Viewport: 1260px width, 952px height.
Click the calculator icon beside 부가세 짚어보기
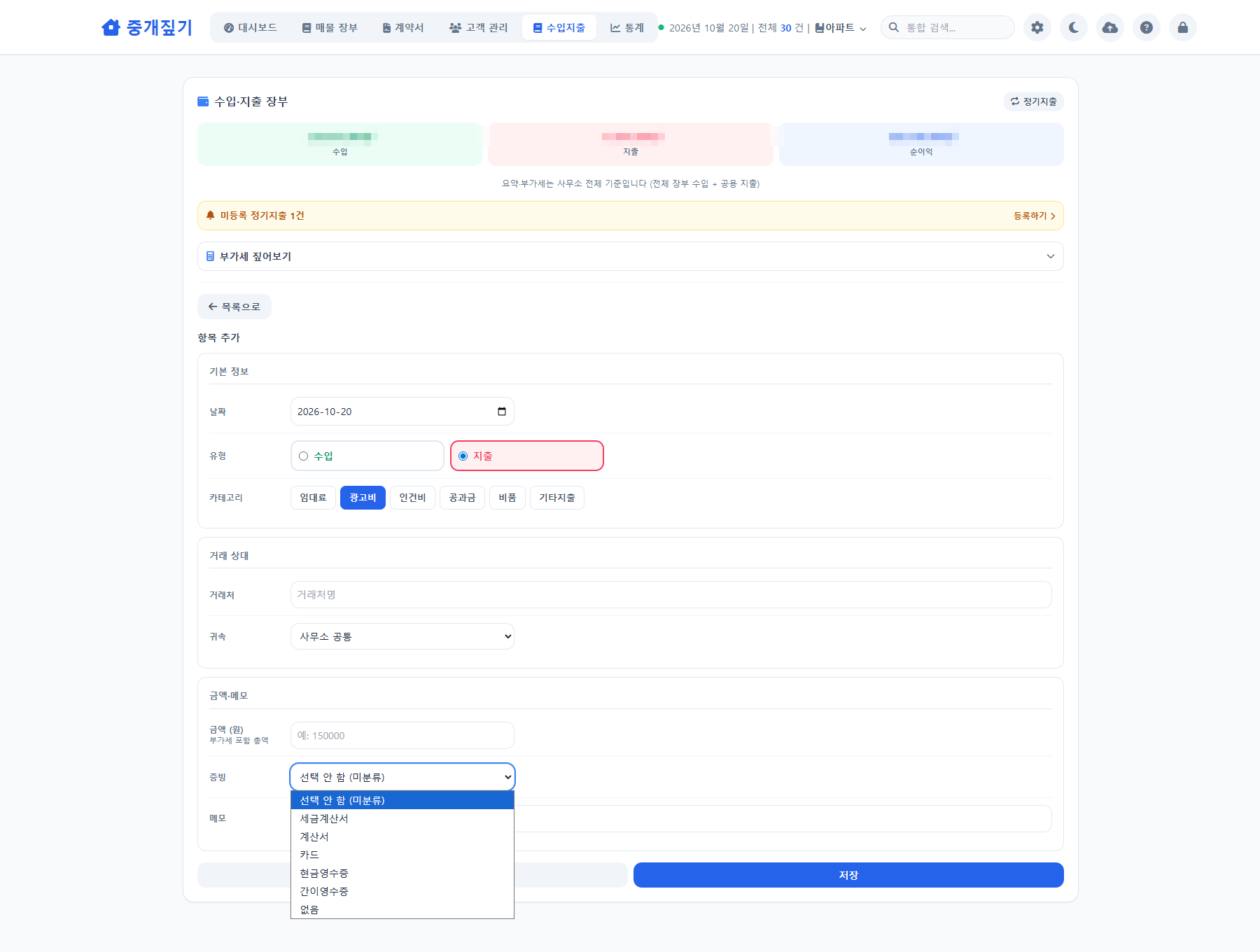pyautogui.click(x=210, y=256)
